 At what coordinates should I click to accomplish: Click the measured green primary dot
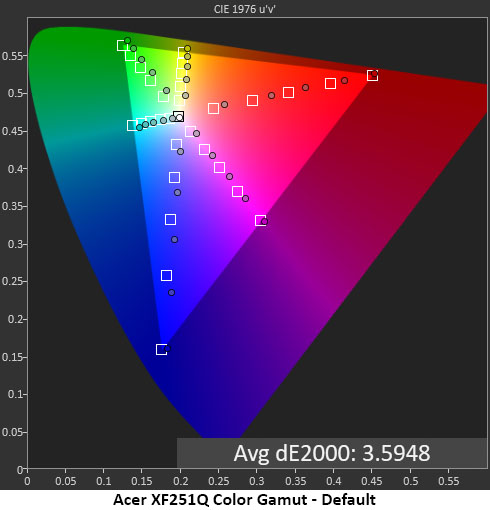tap(127, 41)
